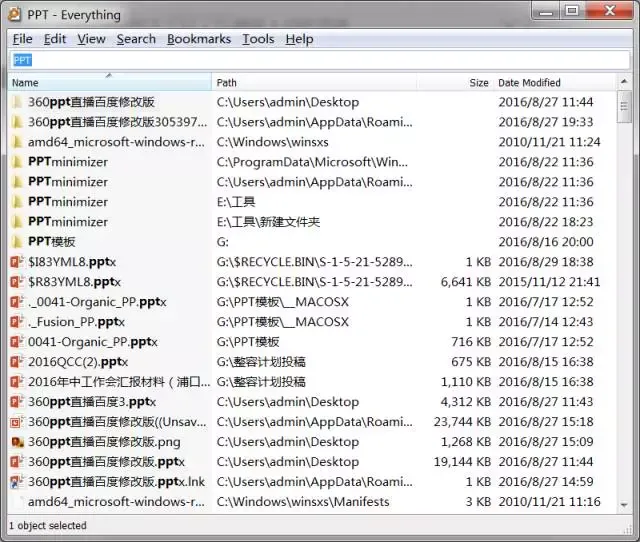Click path E:\工具\新建文件夹

268,222
